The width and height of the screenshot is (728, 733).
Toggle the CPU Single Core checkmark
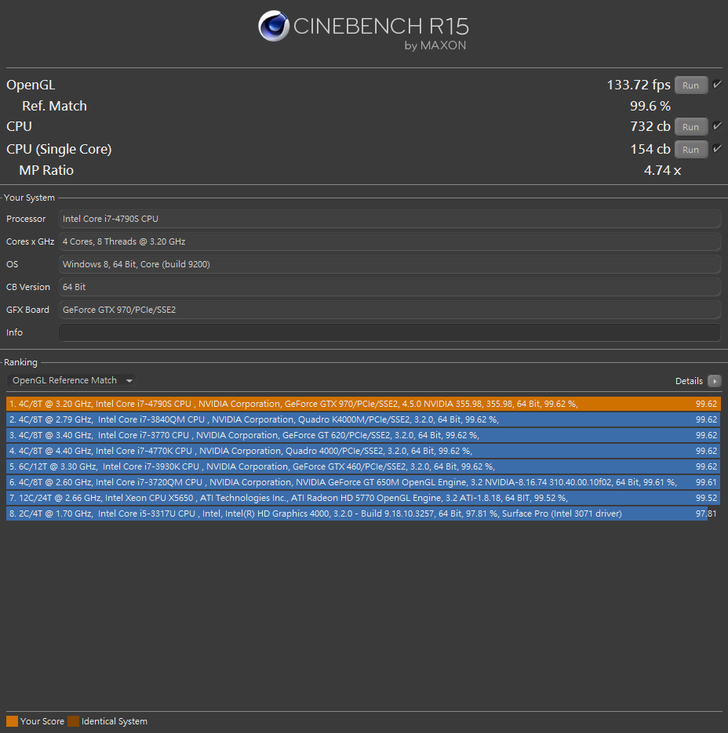[717, 149]
